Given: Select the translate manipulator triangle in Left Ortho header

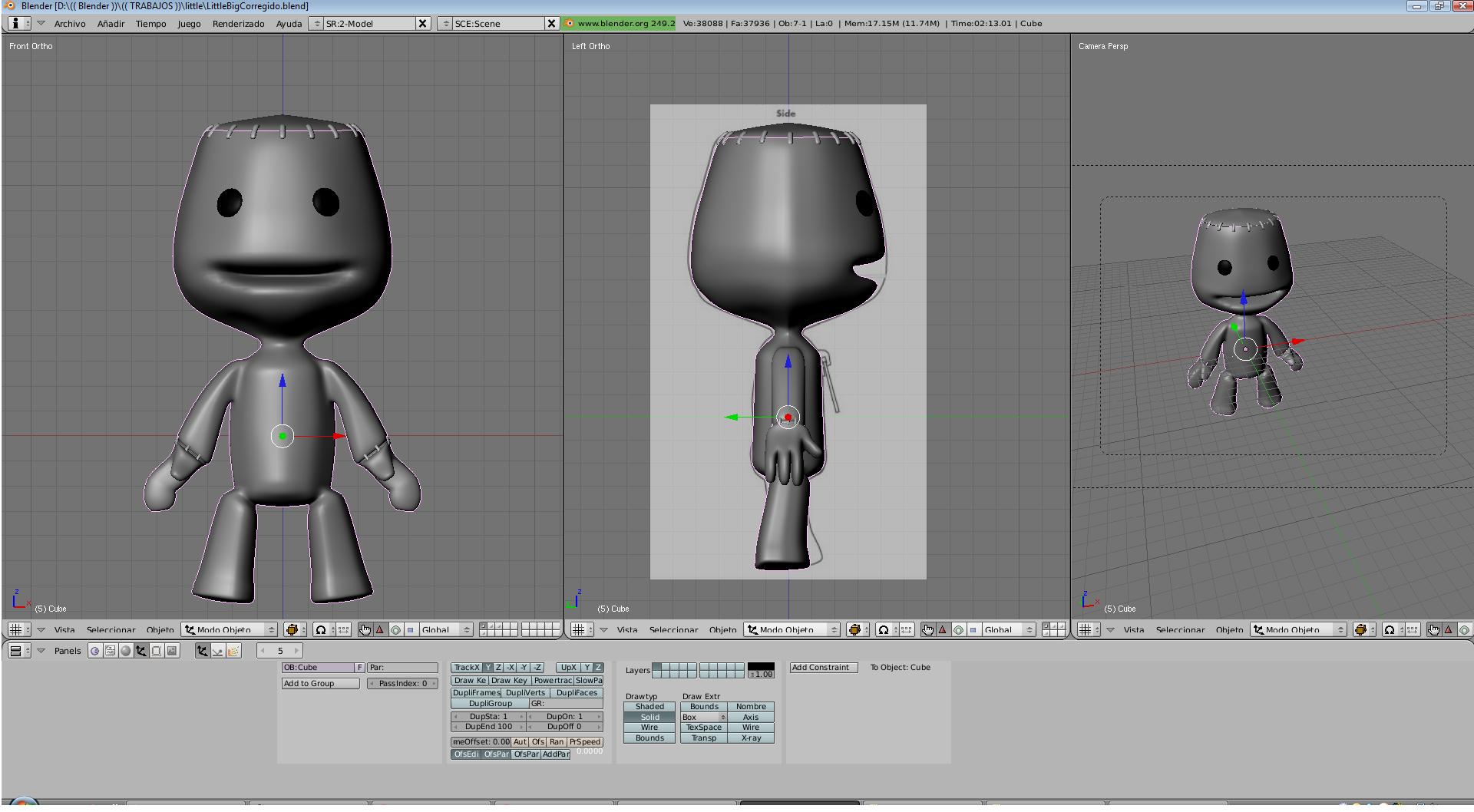Looking at the screenshot, I should click(x=942, y=629).
